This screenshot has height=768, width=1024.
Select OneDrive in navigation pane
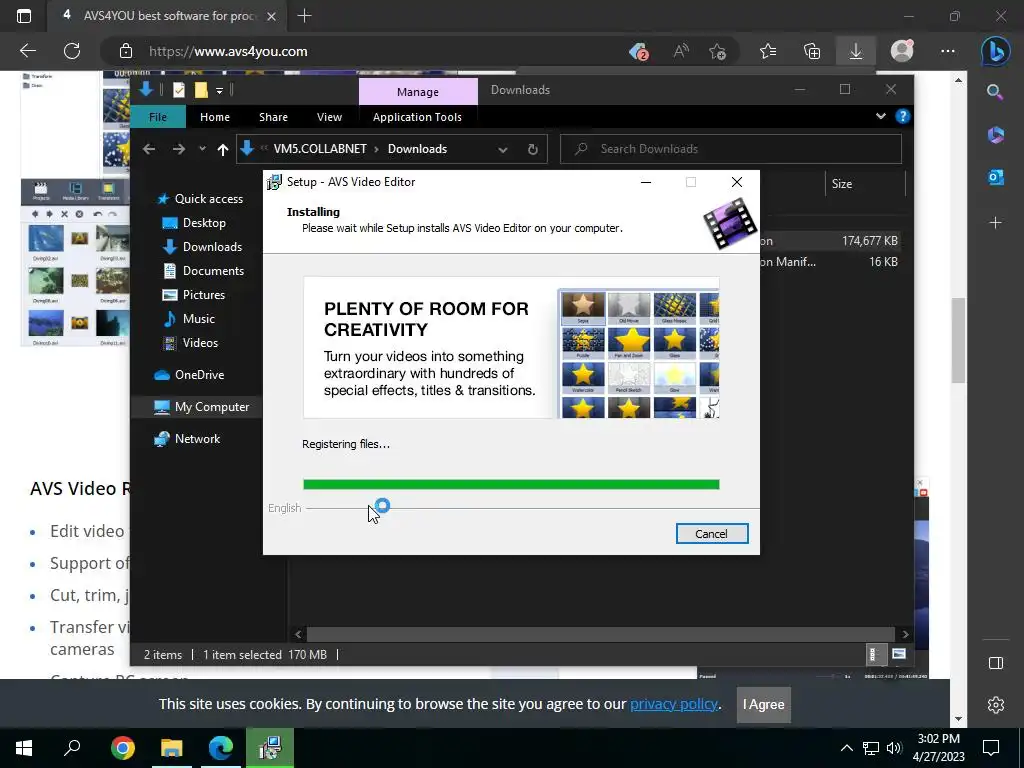(199, 375)
